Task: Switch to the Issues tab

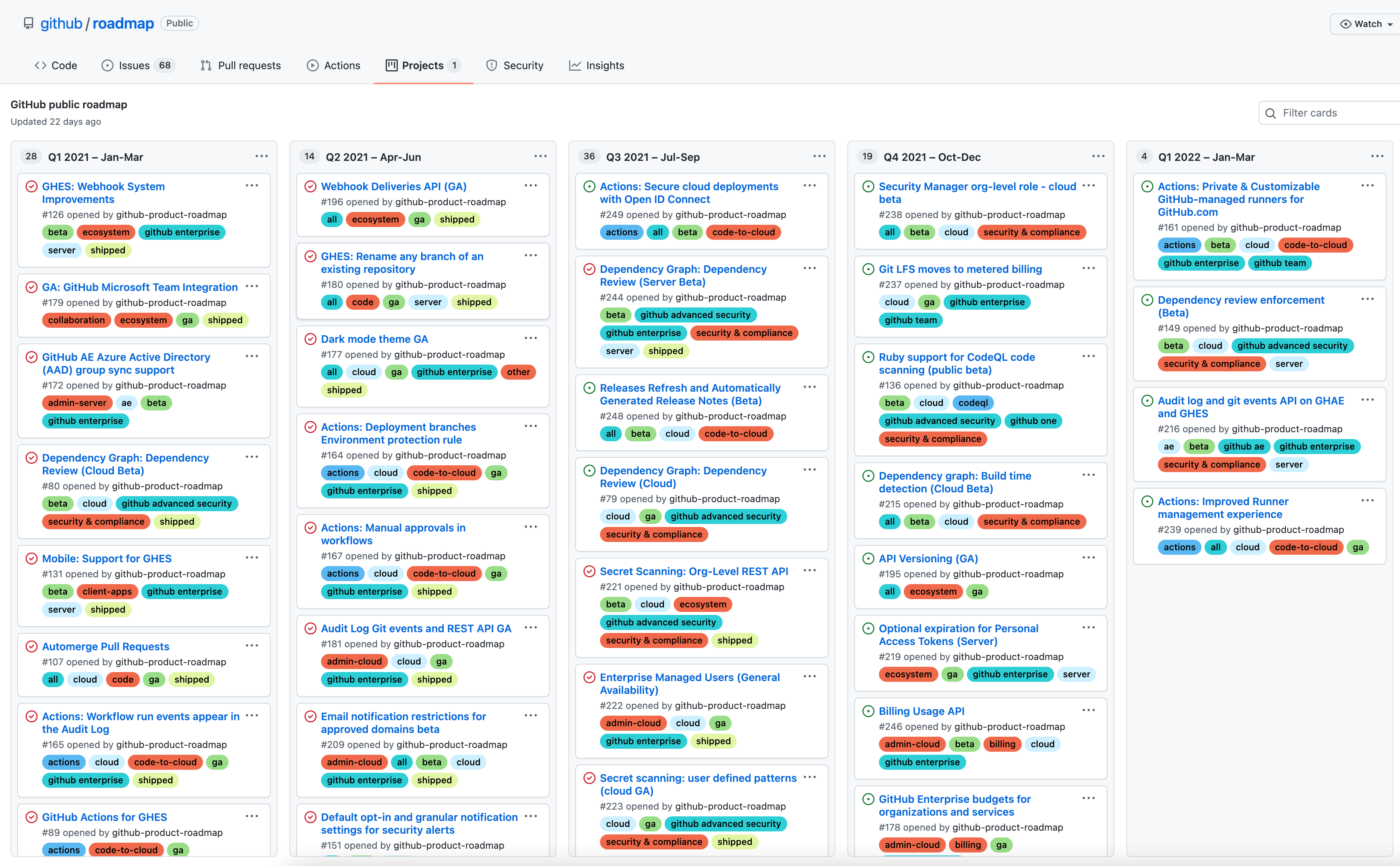Action: pyautogui.click(x=134, y=65)
